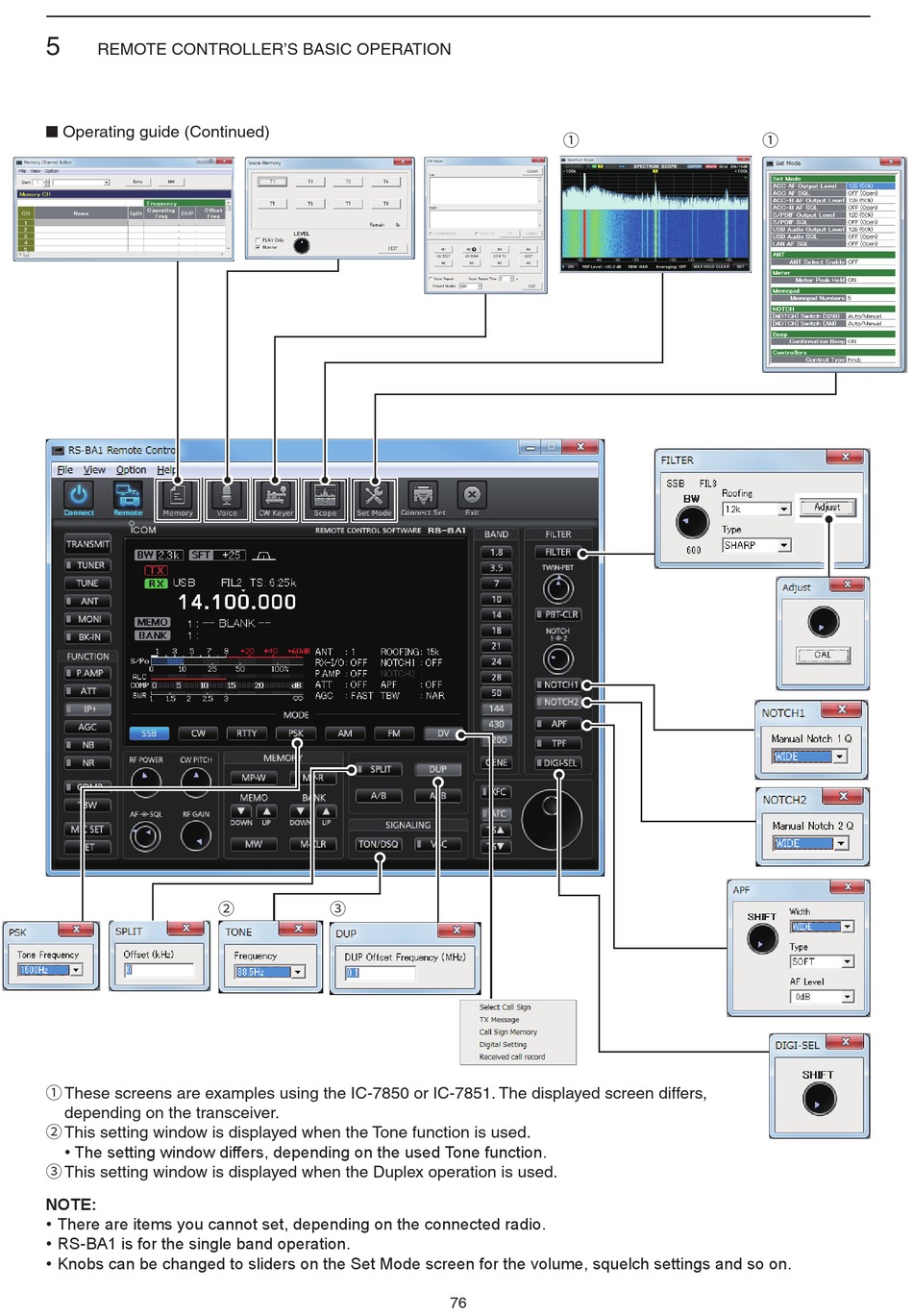Click the RF POWER knob

pyautogui.click(x=146, y=782)
